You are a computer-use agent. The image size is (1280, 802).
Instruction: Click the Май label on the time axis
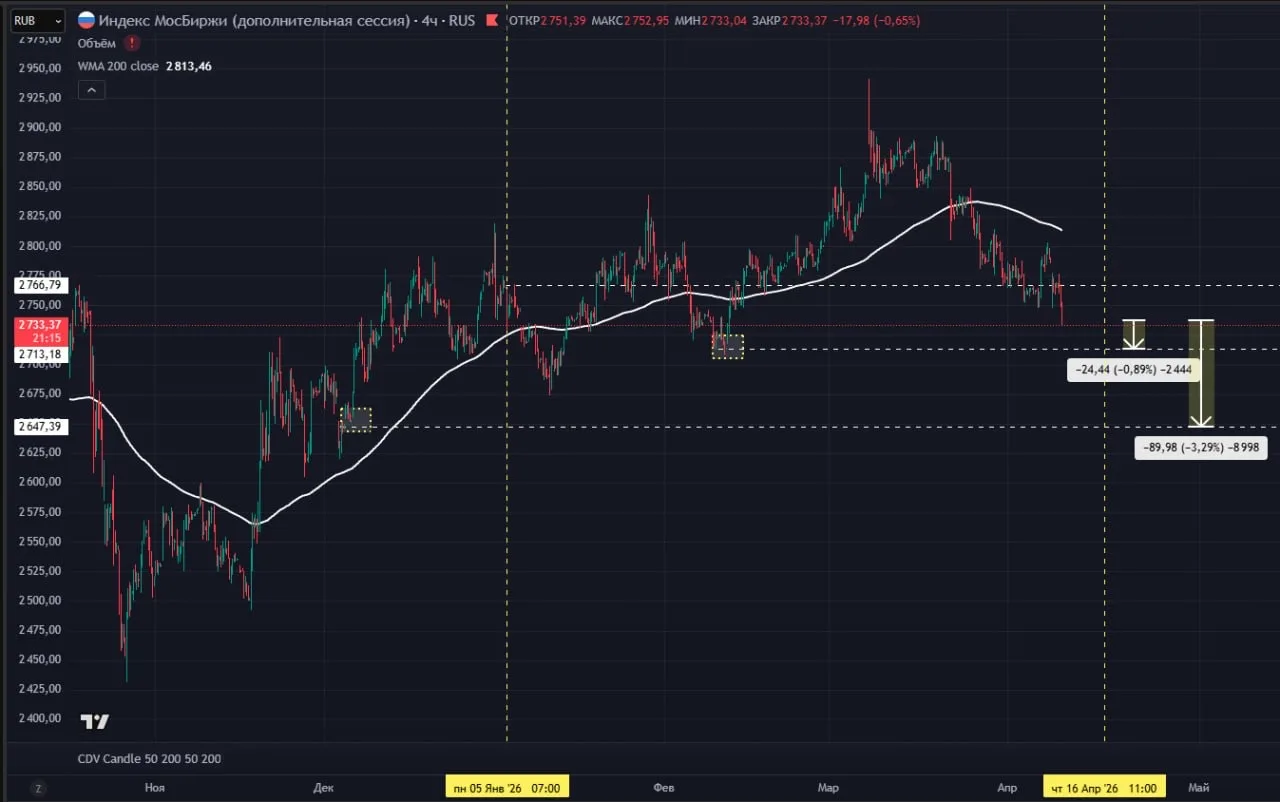coord(1198,788)
